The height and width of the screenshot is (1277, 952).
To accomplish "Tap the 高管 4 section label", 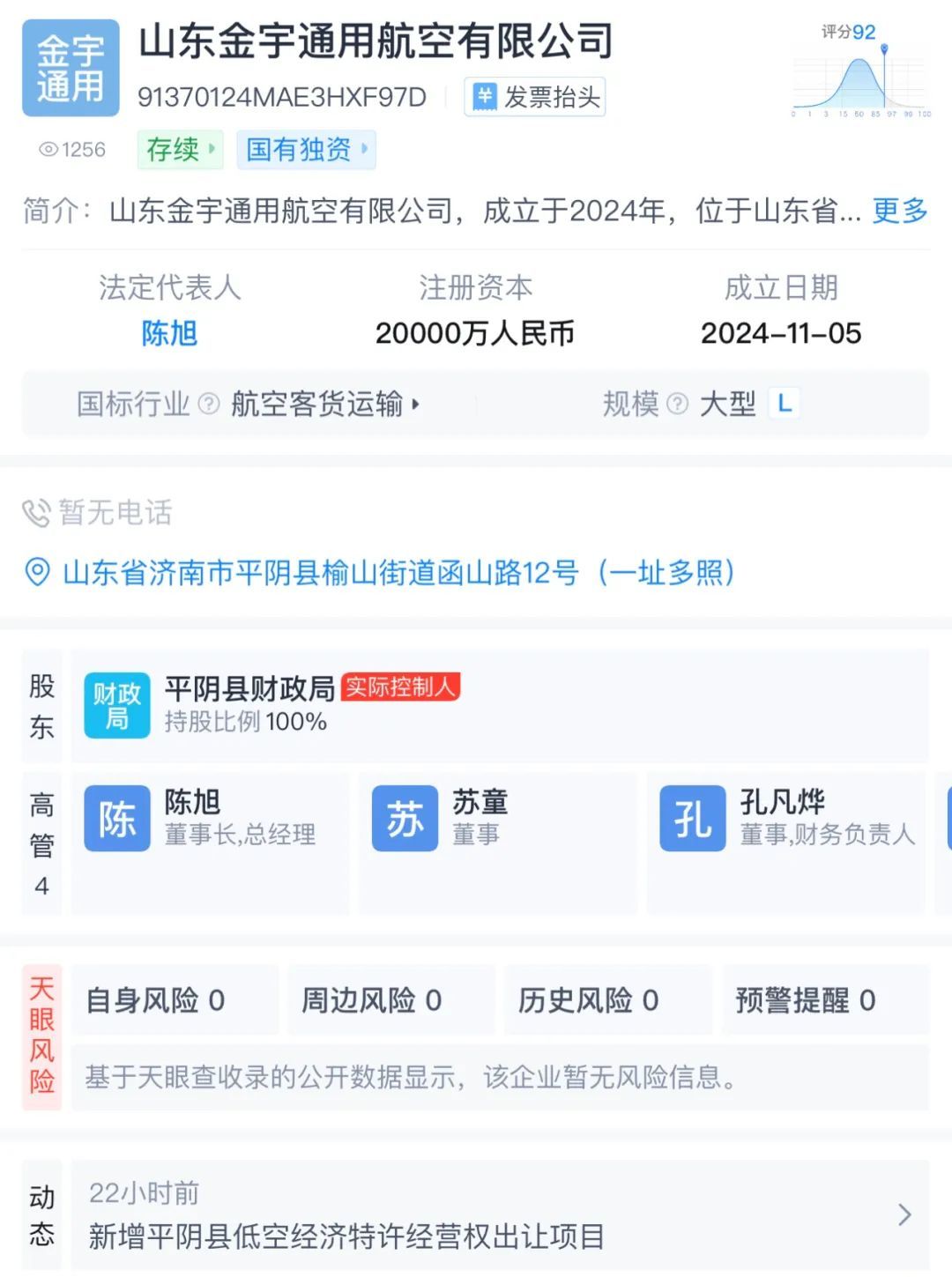I will [41, 843].
